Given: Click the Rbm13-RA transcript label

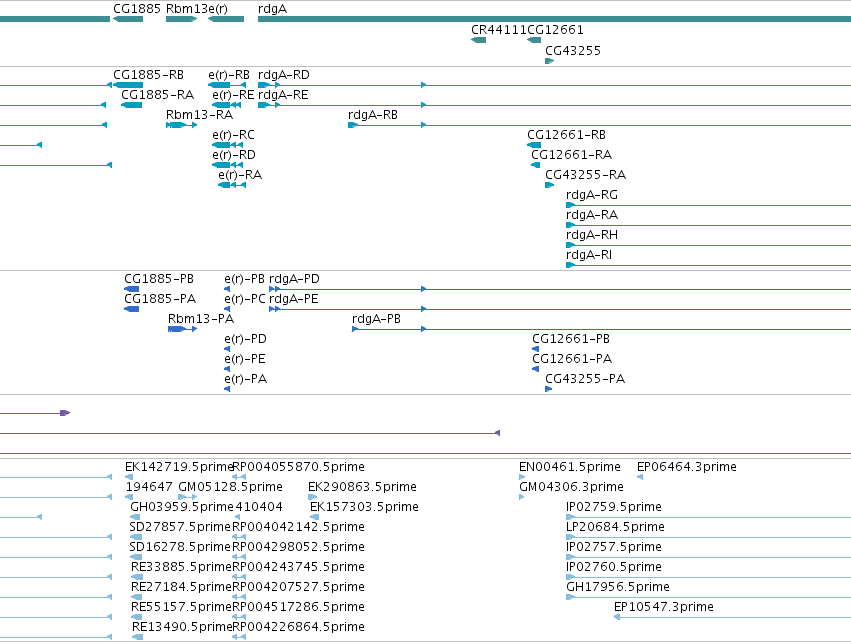Looking at the screenshot, I should click(x=199, y=115).
